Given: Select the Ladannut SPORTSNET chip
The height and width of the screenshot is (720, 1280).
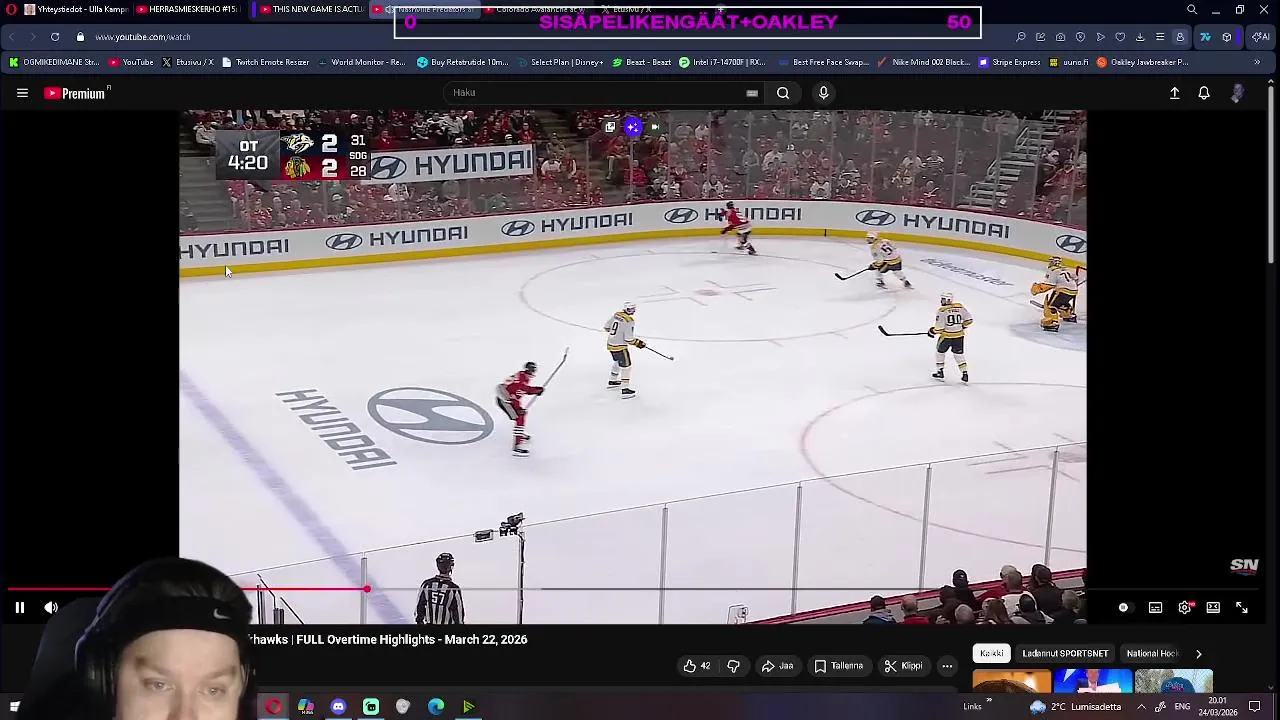Looking at the screenshot, I should tap(1065, 653).
